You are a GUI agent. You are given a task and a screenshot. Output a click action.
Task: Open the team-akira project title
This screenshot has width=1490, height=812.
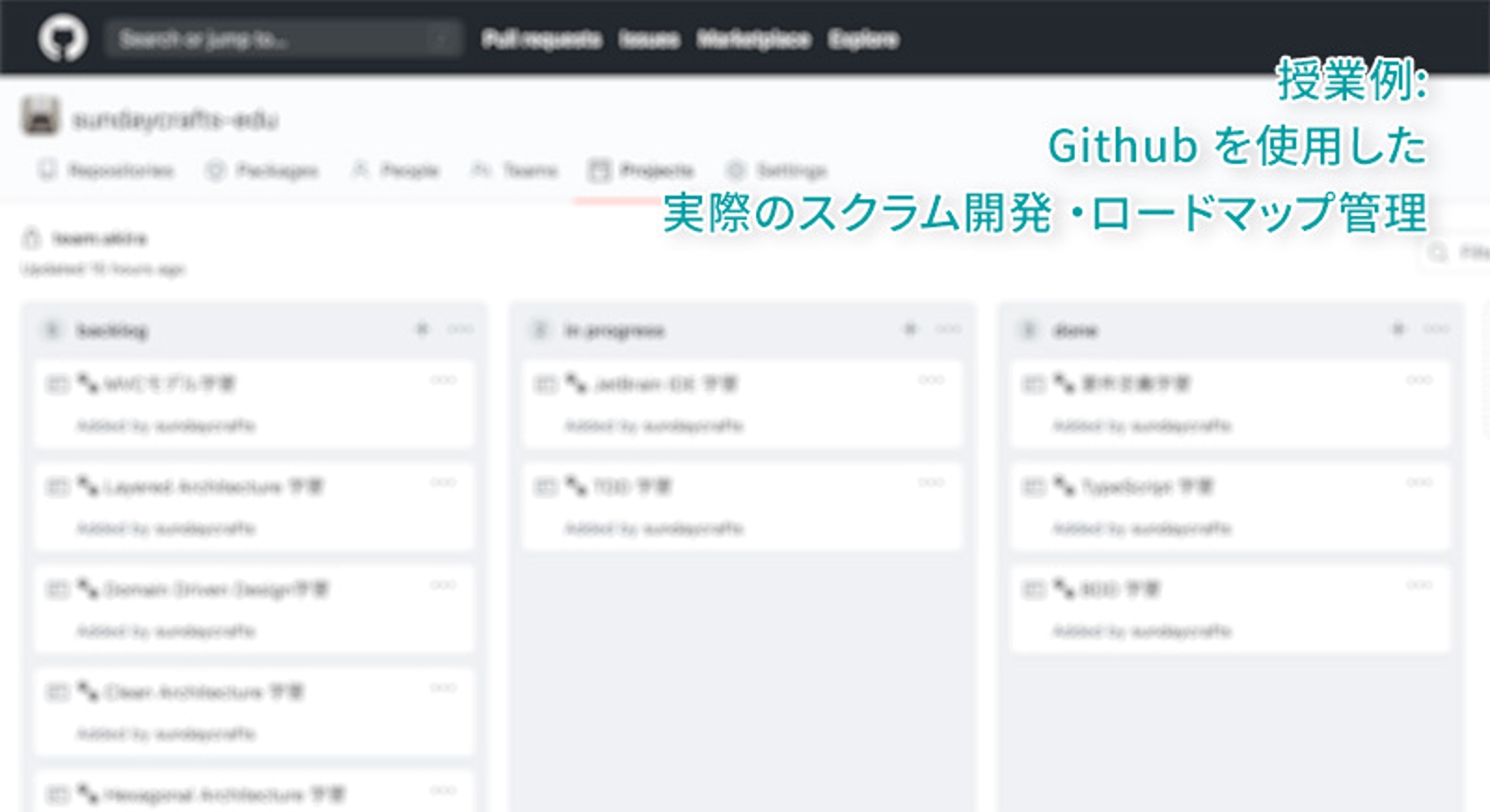click(x=100, y=239)
